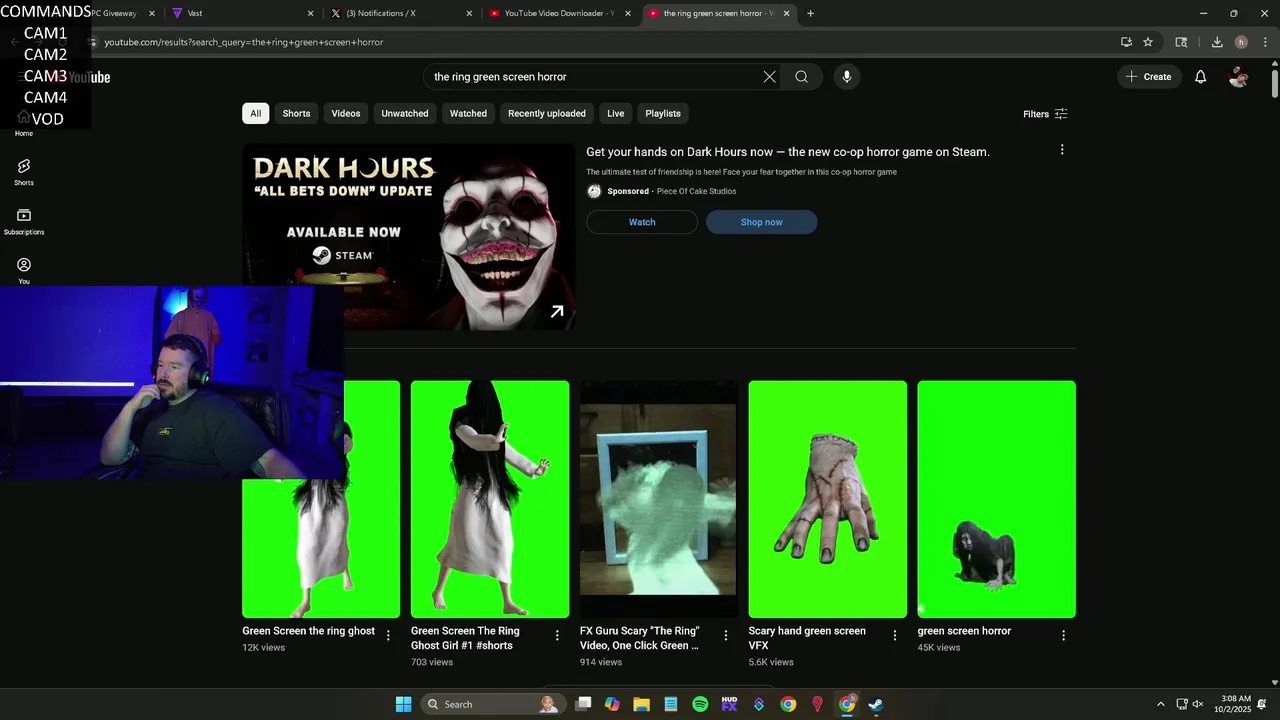Click the title Green Screen the ring ghost
Viewport: 1280px width, 720px height.
point(308,631)
